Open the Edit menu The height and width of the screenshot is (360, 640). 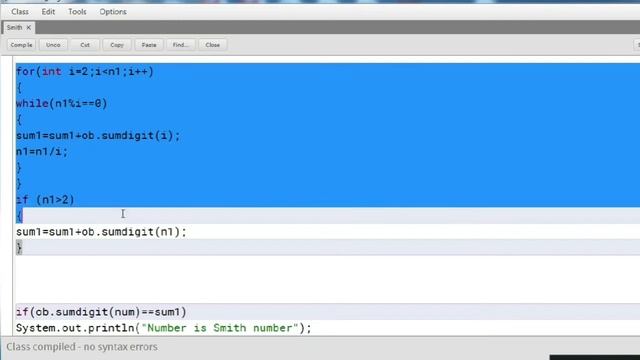coord(48,12)
